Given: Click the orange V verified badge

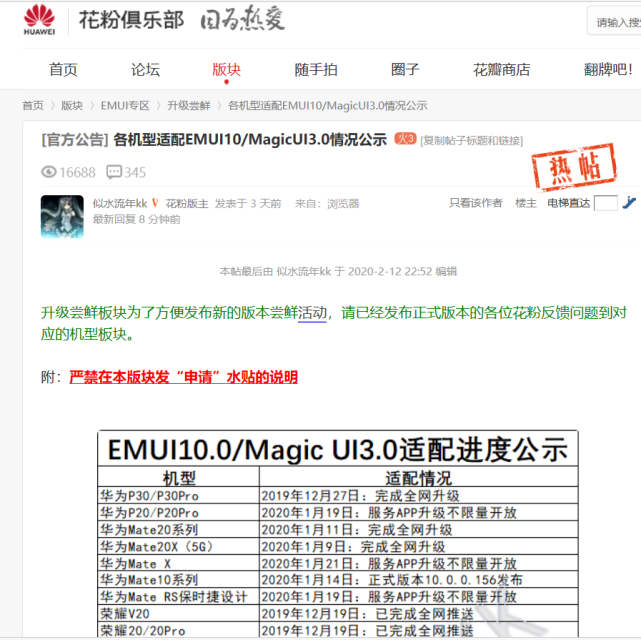Looking at the screenshot, I should 155,203.
